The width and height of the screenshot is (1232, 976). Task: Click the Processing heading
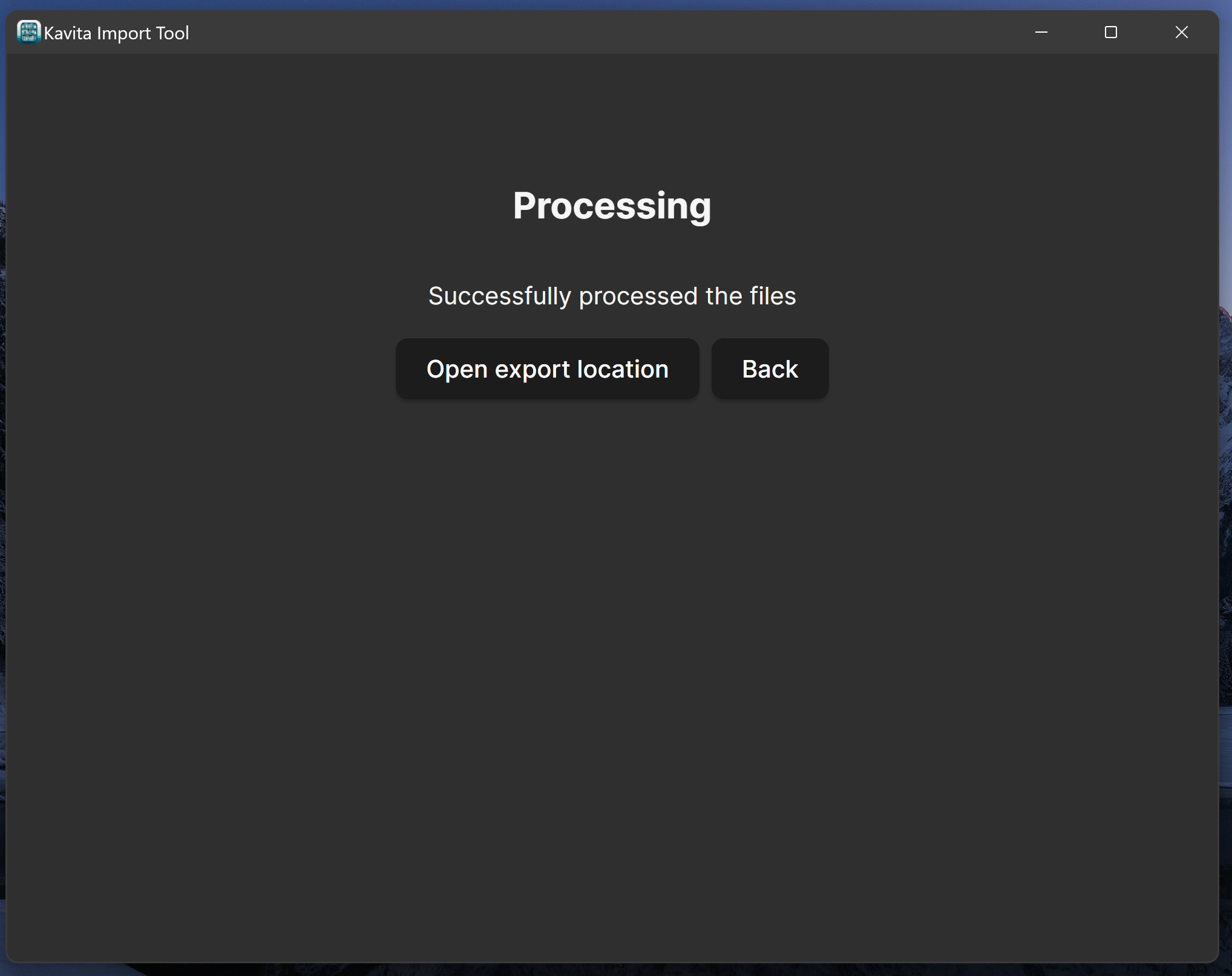[612, 206]
